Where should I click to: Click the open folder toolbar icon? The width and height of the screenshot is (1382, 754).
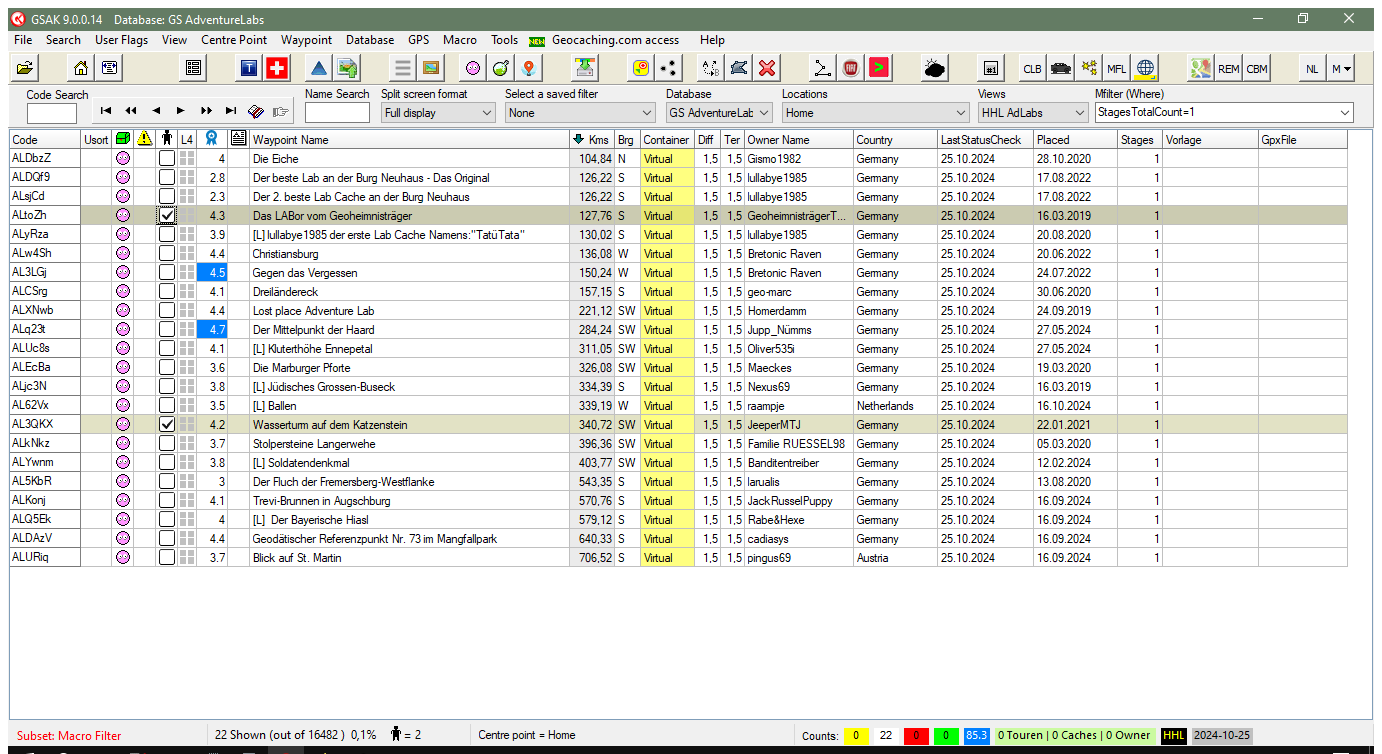coord(25,68)
